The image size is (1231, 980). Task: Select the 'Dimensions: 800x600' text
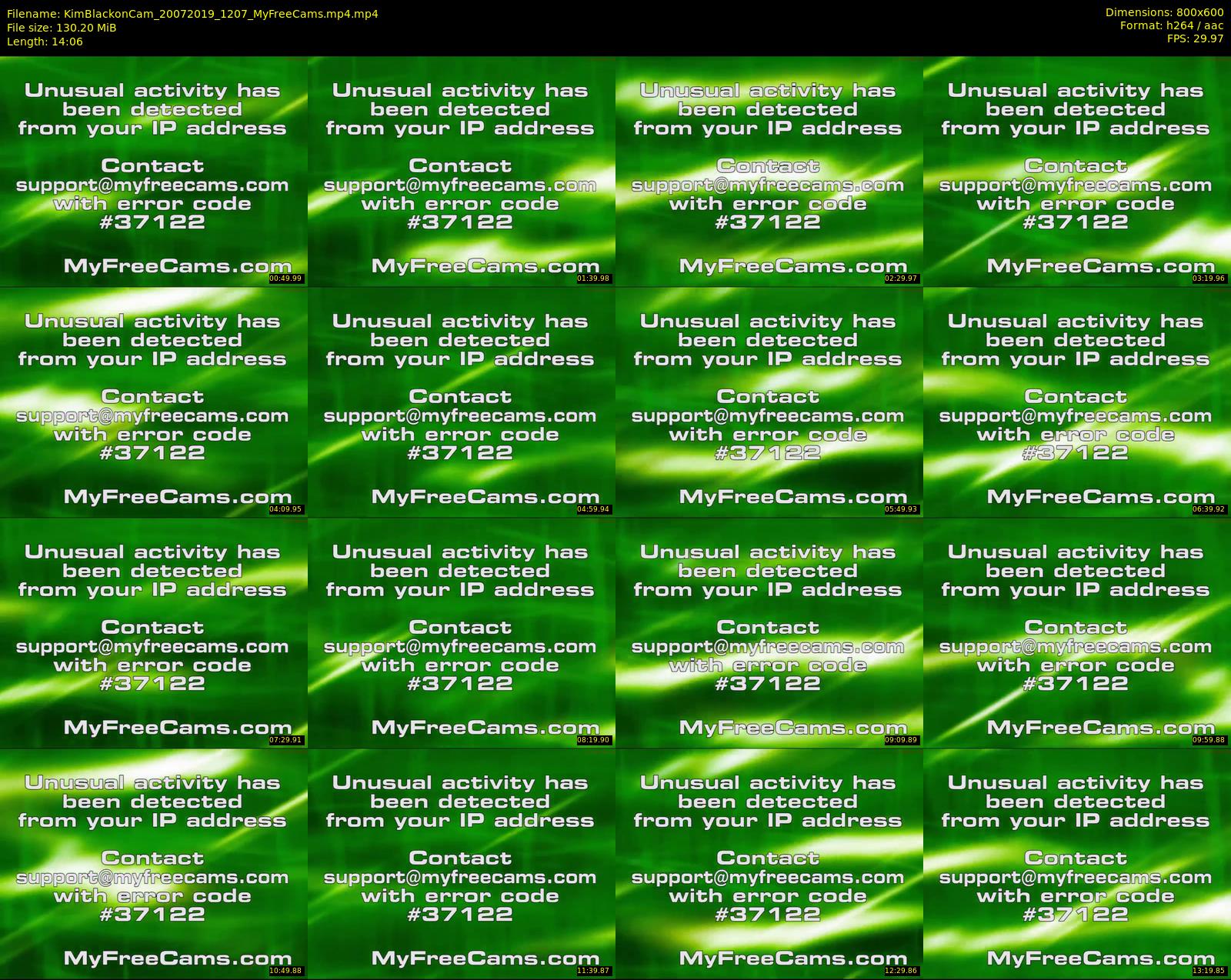[1164, 12]
